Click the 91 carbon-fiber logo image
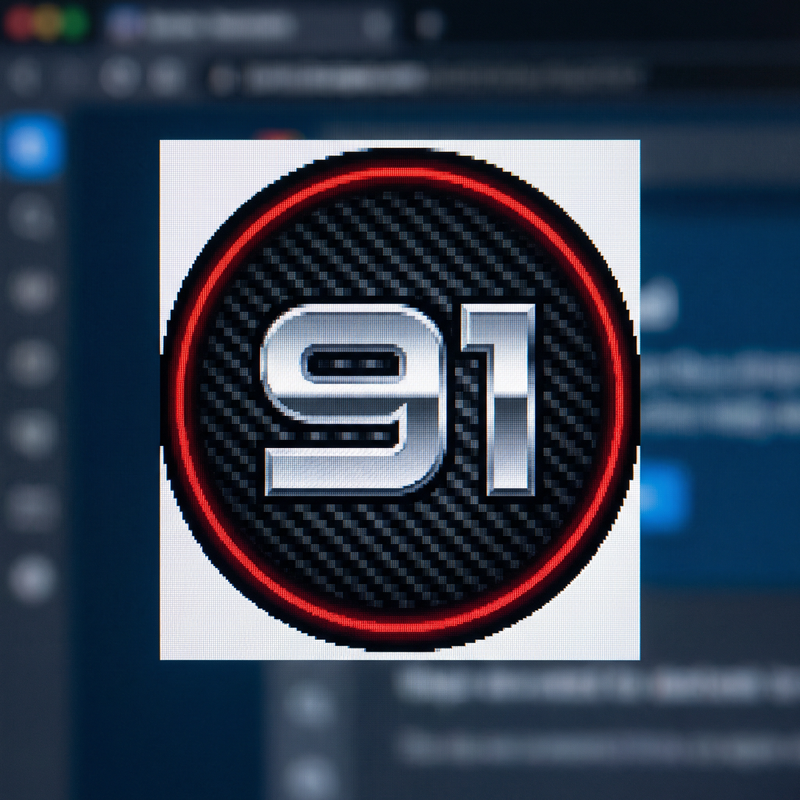Viewport: 800px width, 800px height. (x=400, y=400)
